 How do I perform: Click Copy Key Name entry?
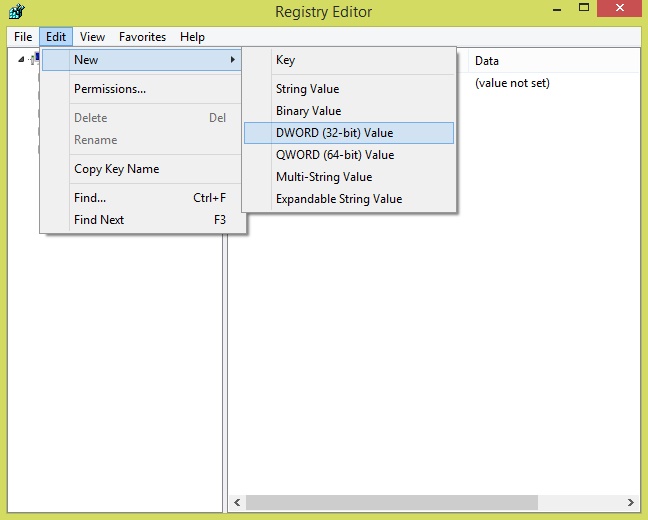click(142, 169)
